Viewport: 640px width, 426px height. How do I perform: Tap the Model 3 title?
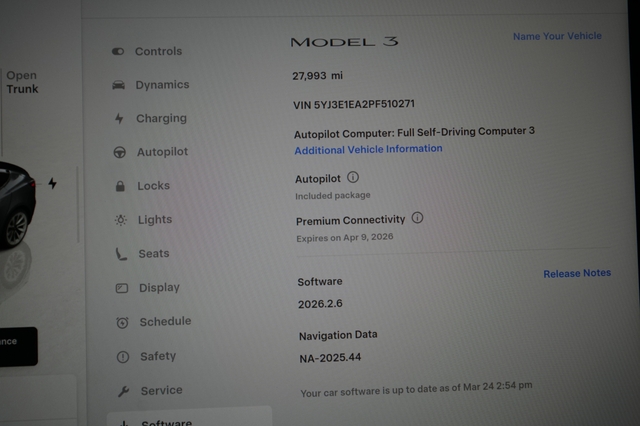(x=344, y=42)
